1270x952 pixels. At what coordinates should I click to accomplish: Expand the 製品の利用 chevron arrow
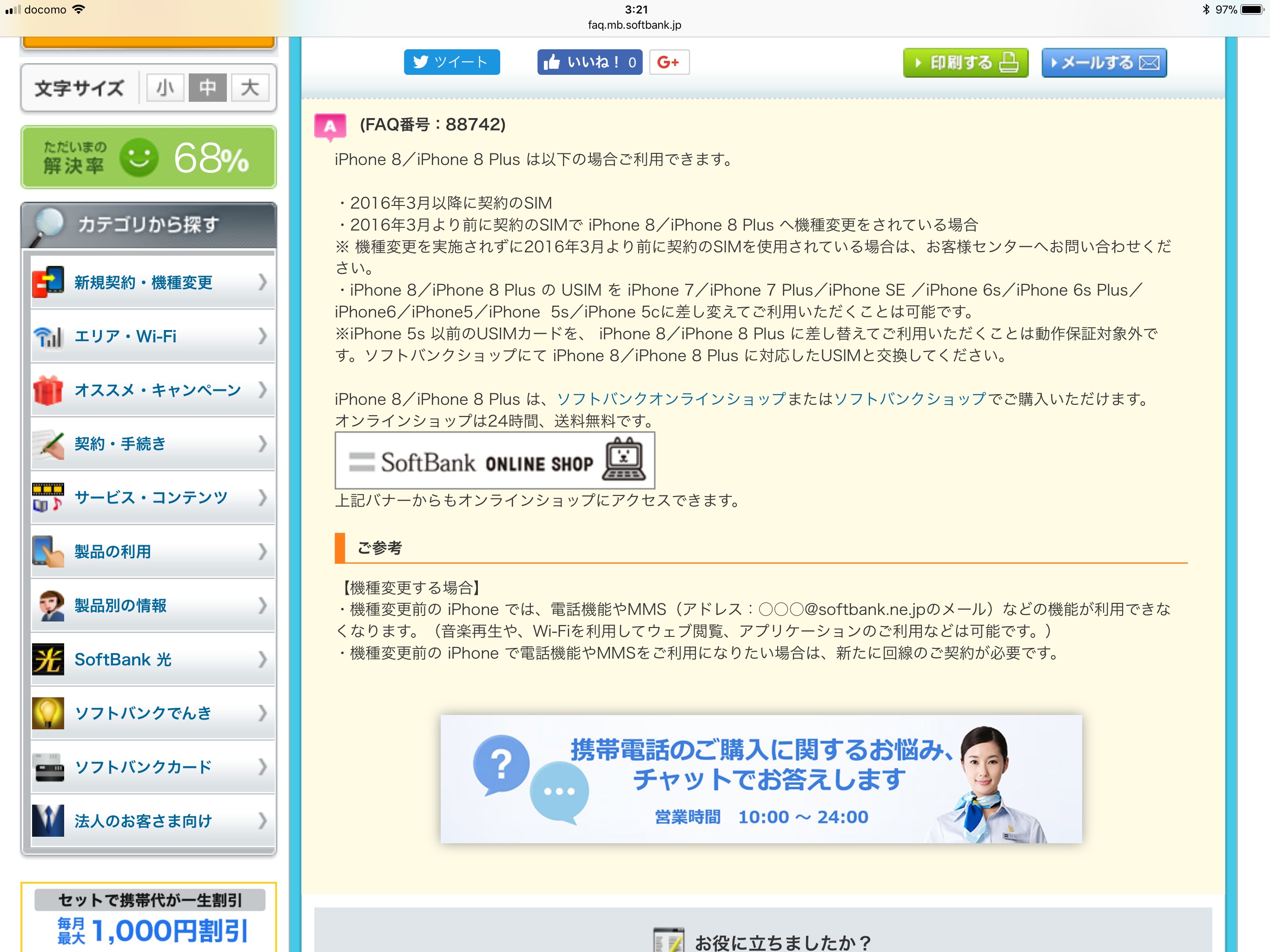(262, 551)
